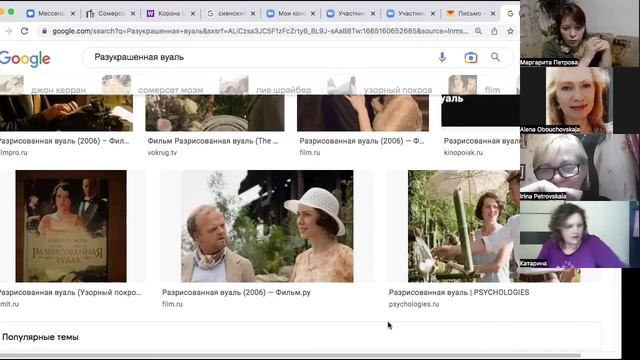
Task: Open Разрисованная вуаль | PSYCHOLOGIES link
Action: [459, 292]
